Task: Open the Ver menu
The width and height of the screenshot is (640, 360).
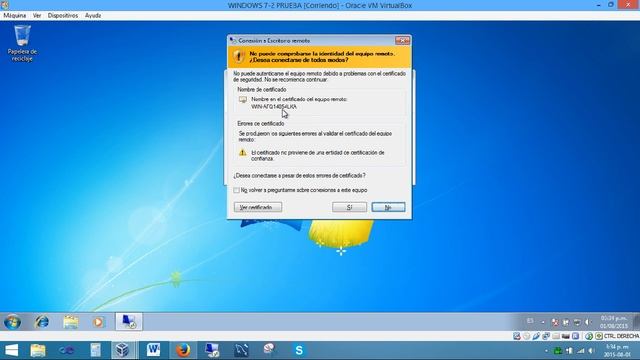Action: (x=37, y=16)
